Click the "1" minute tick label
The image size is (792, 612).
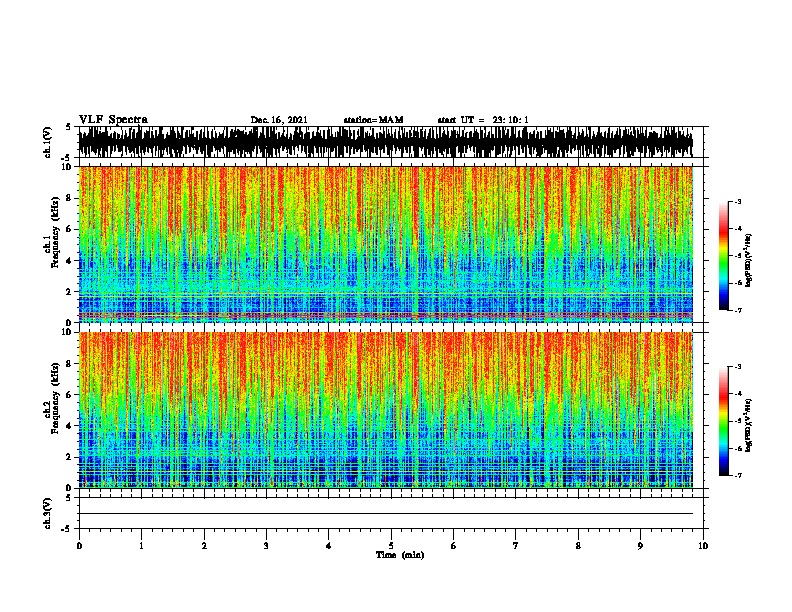tap(141, 546)
